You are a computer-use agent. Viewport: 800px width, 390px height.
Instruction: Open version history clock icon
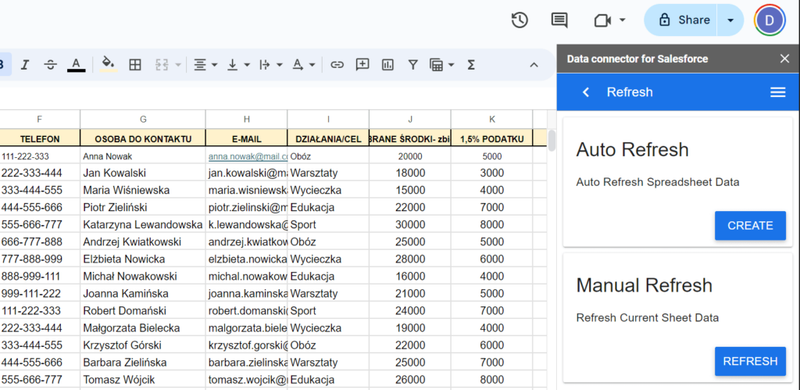tap(519, 20)
